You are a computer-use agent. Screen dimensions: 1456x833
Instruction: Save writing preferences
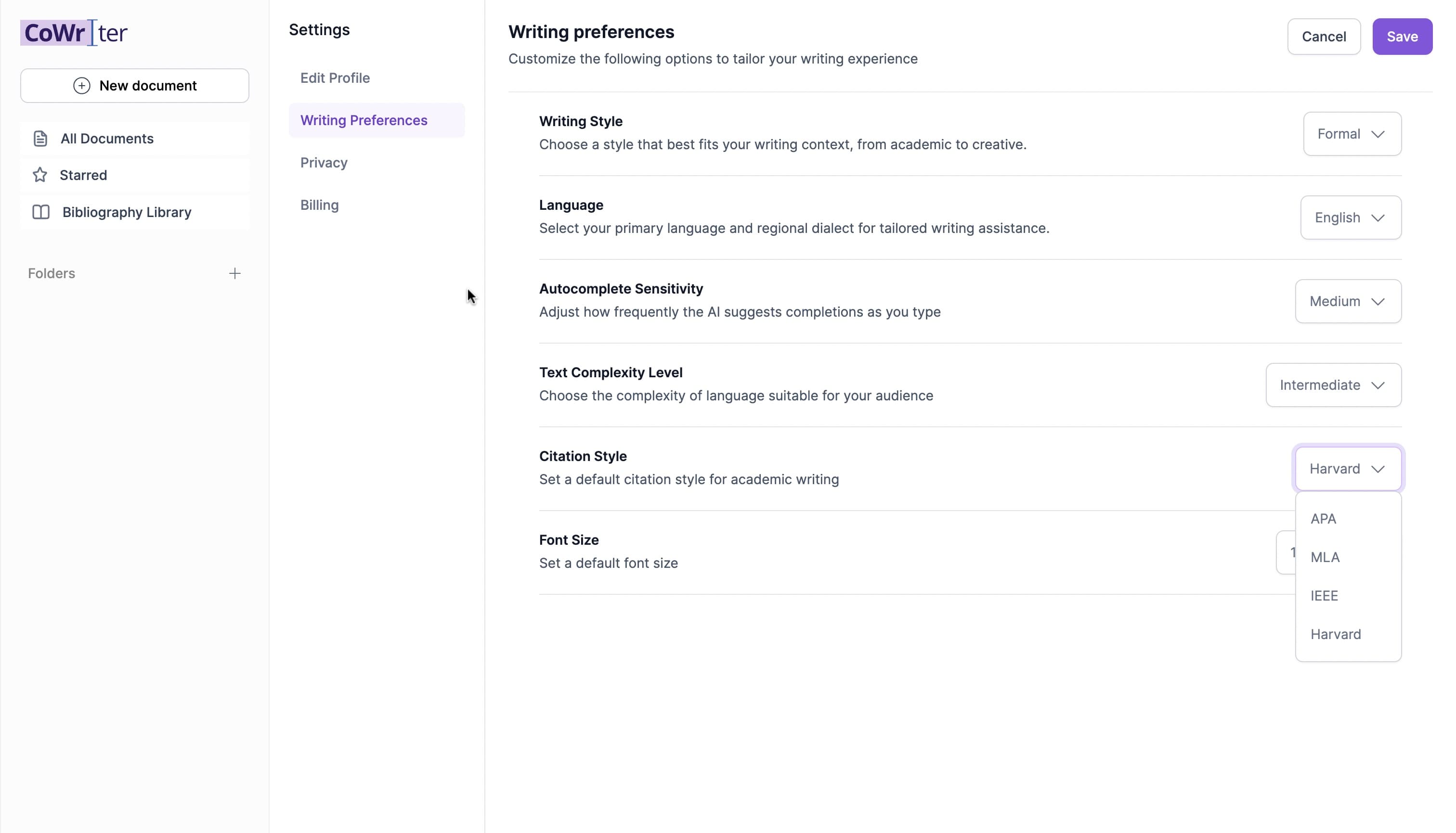coord(1402,37)
